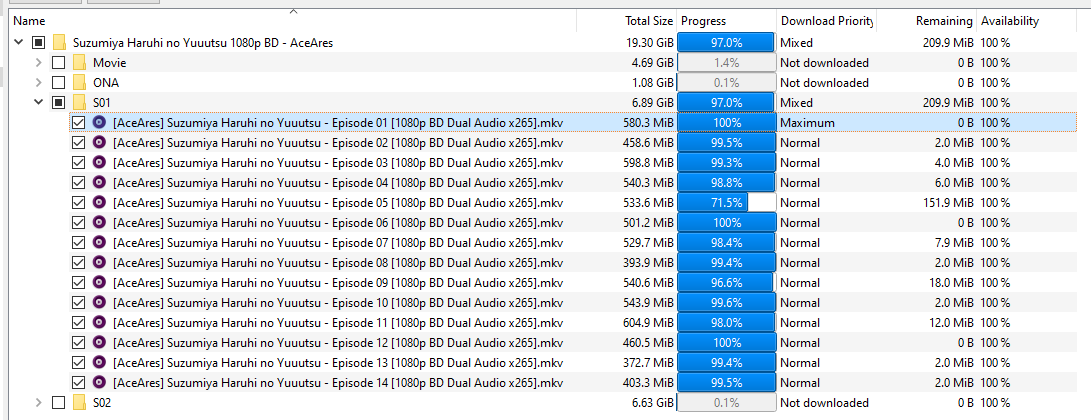
Task: Click the Episode 12 mkv file icon
Action: pos(99,343)
